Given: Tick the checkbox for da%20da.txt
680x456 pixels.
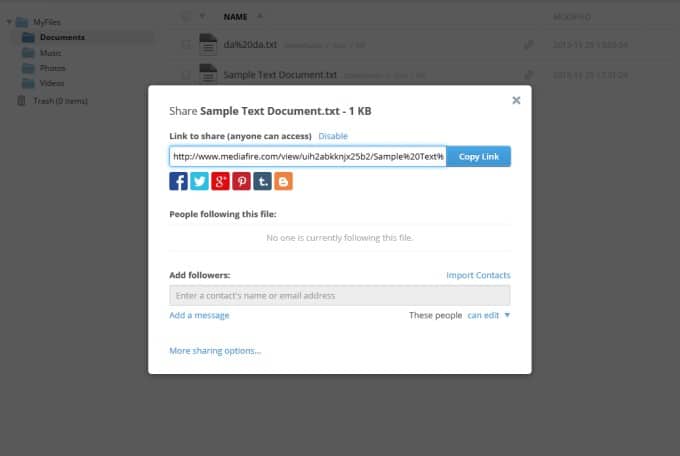Looking at the screenshot, I should (186, 45).
